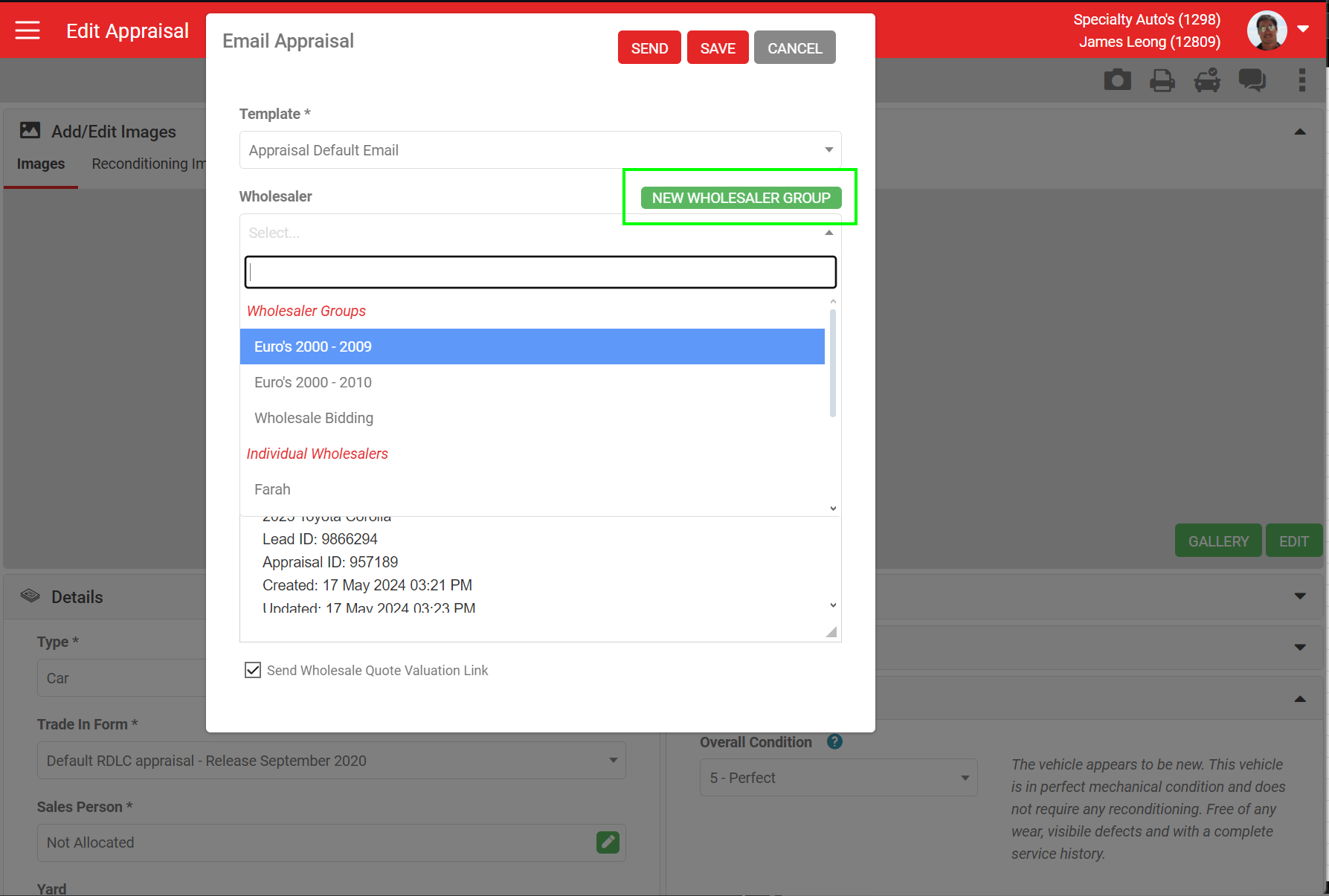Choose Wholesale Bidding group

[532, 418]
